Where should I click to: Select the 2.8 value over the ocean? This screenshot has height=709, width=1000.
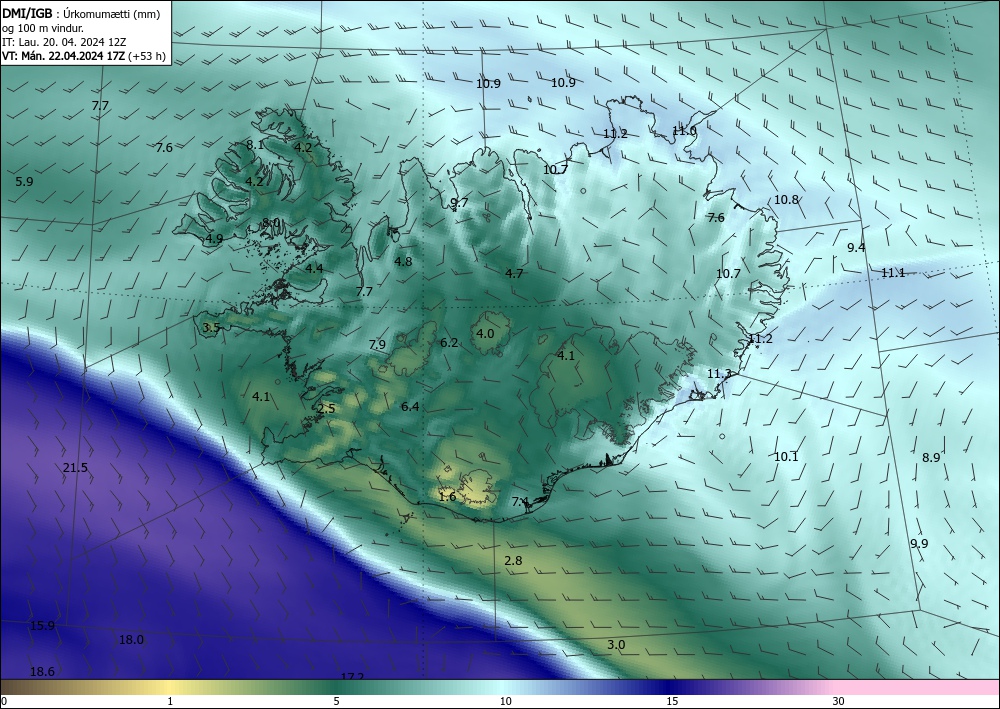(x=513, y=560)
